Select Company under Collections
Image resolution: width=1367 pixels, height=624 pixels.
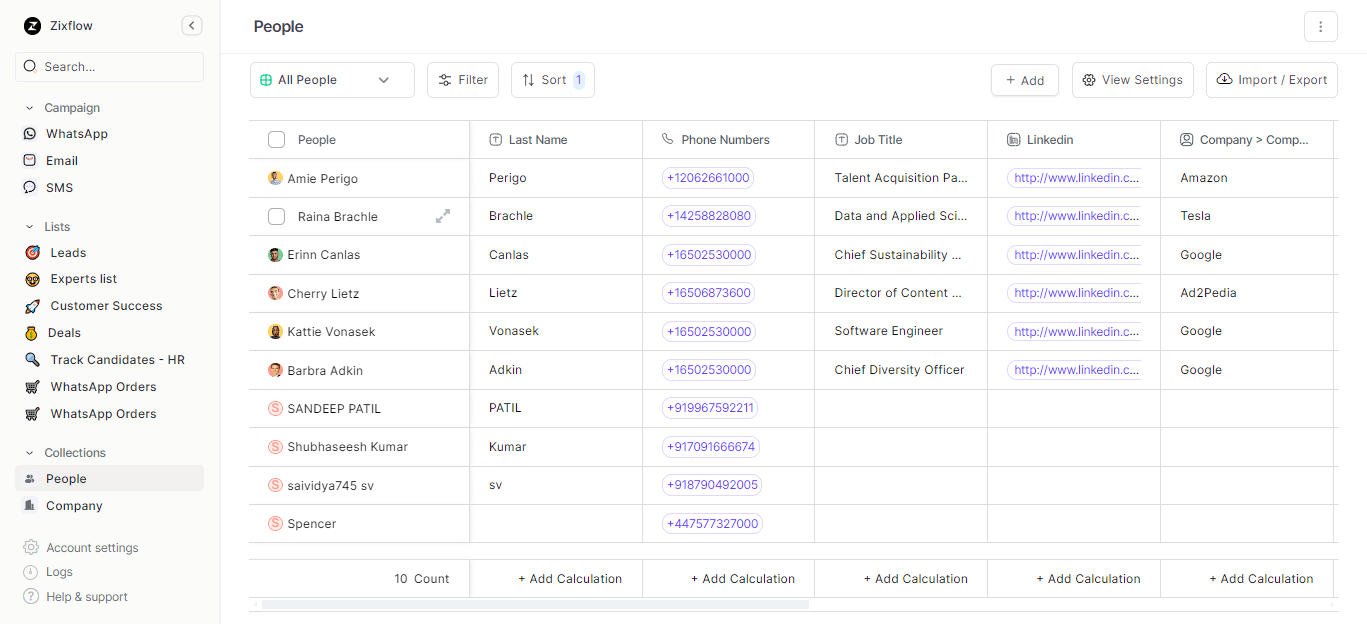click(x=74, y=506)
